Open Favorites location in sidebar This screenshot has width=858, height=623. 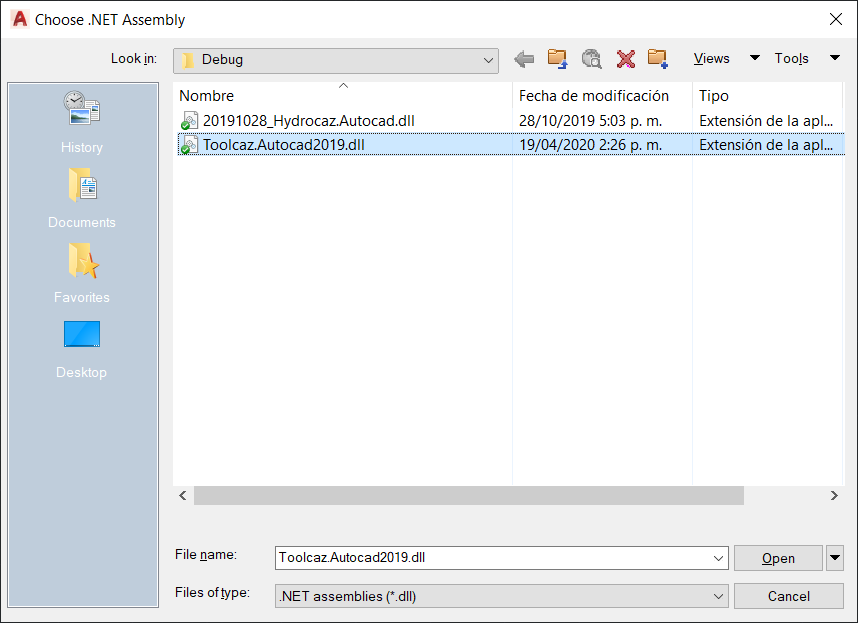click(x=82, y=273)
